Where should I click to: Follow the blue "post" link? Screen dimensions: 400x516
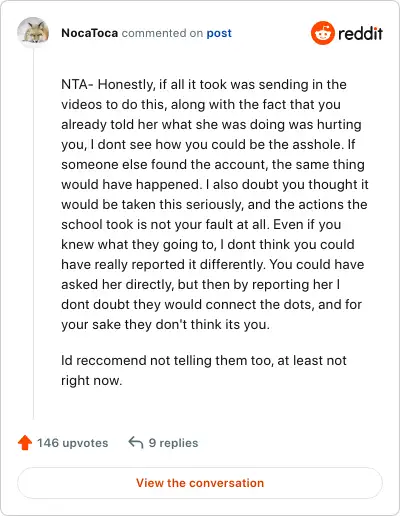pyautogui.click(x=219, y=33)
